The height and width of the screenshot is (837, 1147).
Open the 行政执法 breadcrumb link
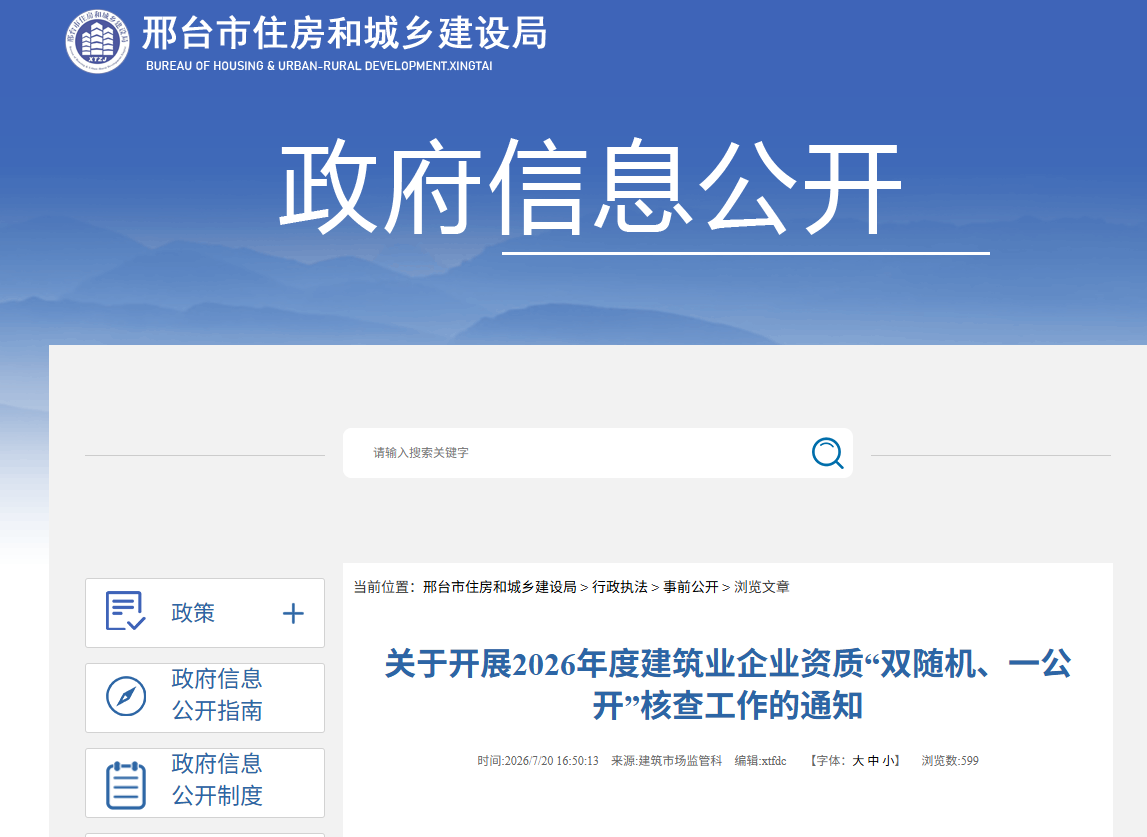pyautogui.click(x=620, y=587)
